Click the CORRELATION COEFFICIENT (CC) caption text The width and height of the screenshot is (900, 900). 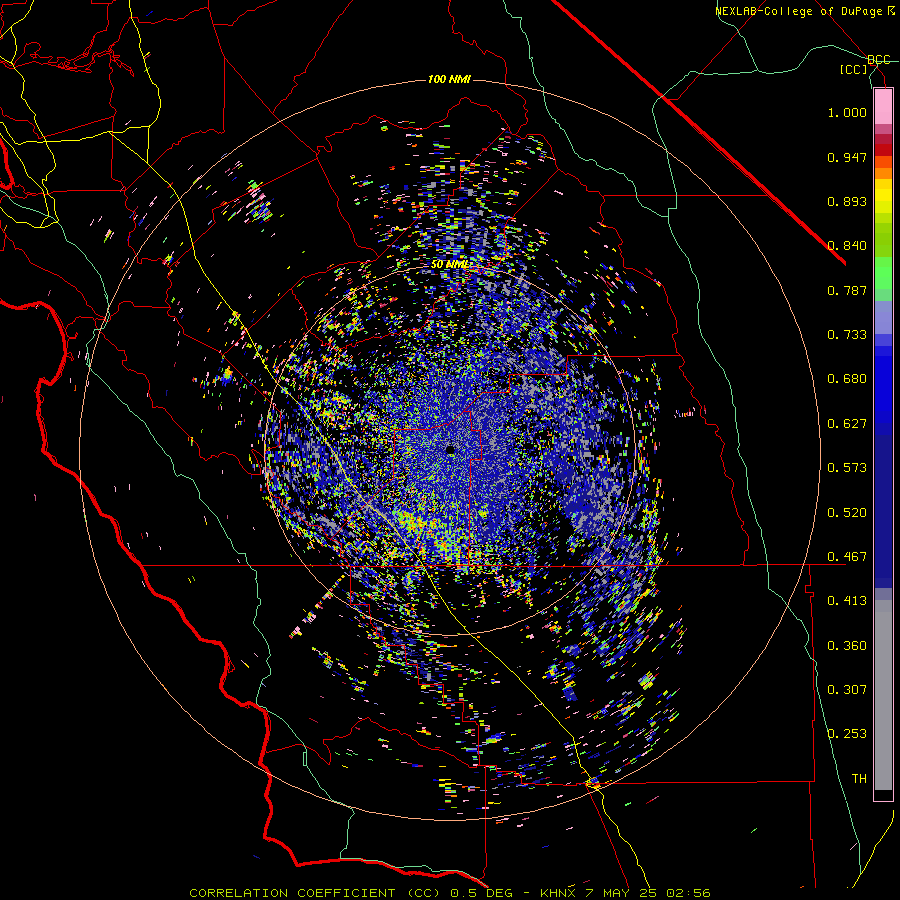315,893
